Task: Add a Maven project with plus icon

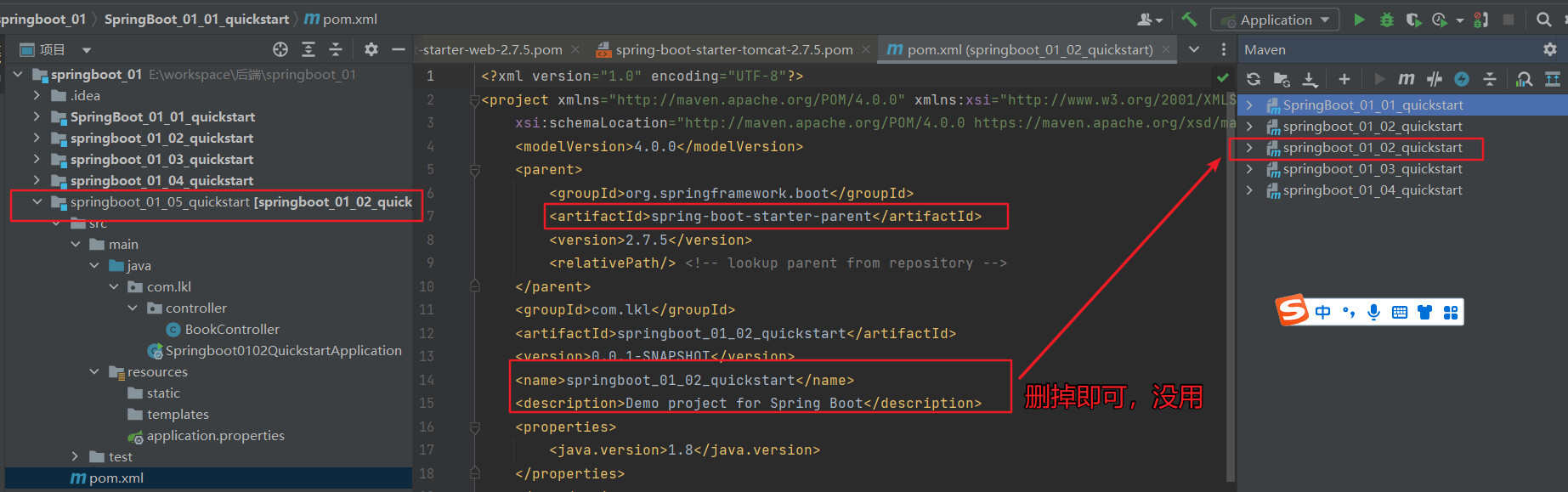Action: [1344, 79]
